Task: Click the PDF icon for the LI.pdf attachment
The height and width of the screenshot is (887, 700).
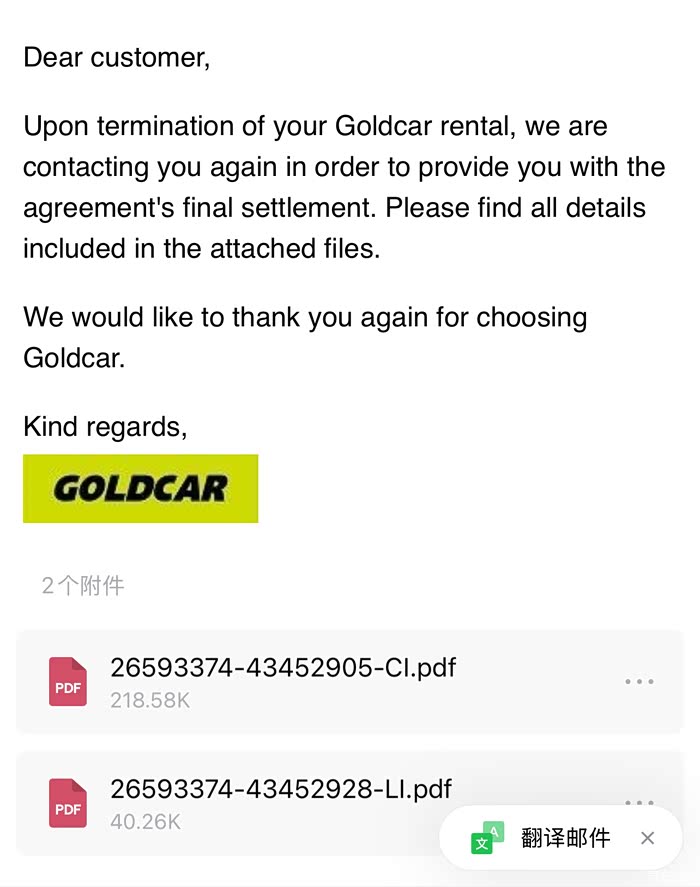Action: click(68, 804)
